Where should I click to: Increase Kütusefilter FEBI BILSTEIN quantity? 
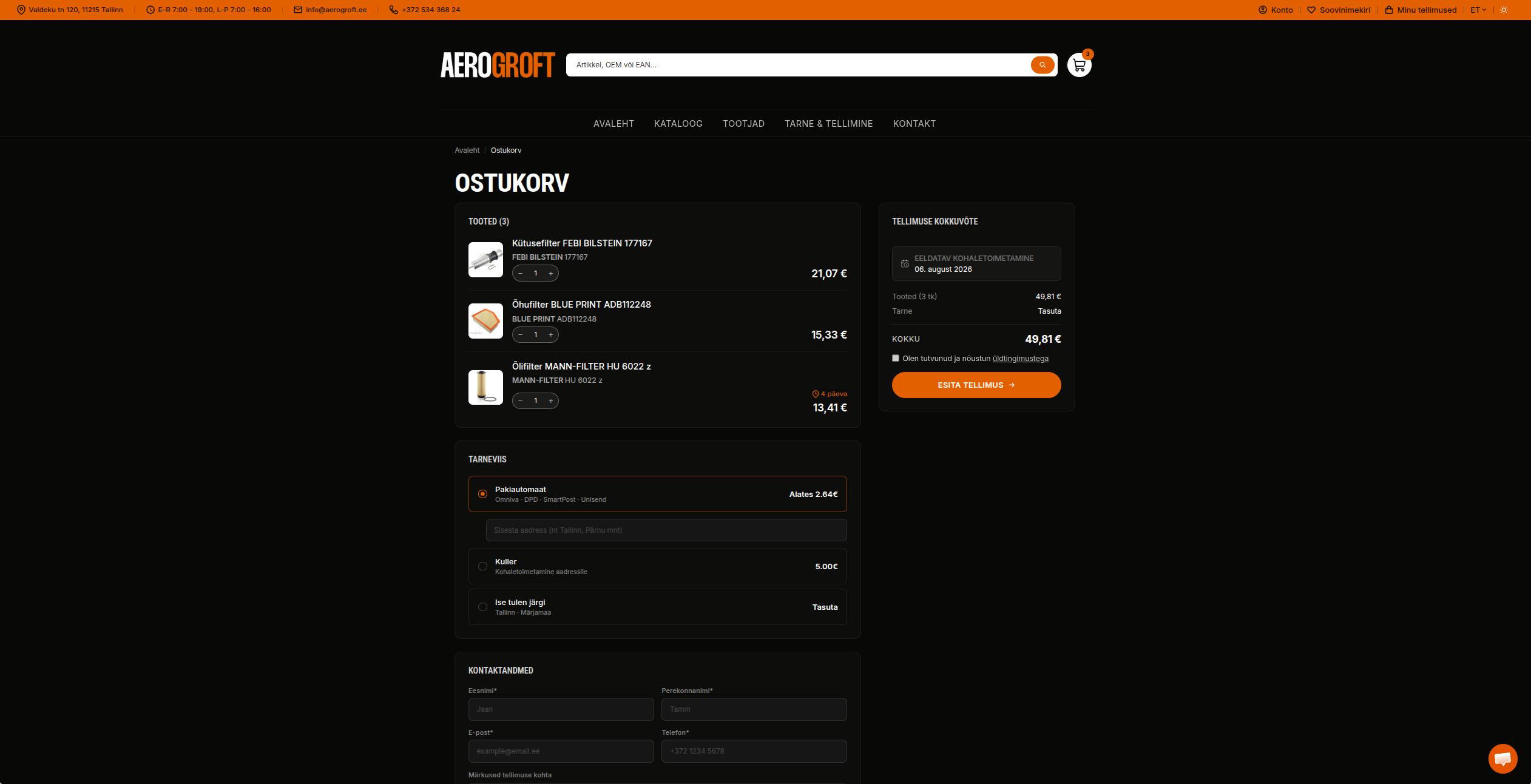[551, 274]
